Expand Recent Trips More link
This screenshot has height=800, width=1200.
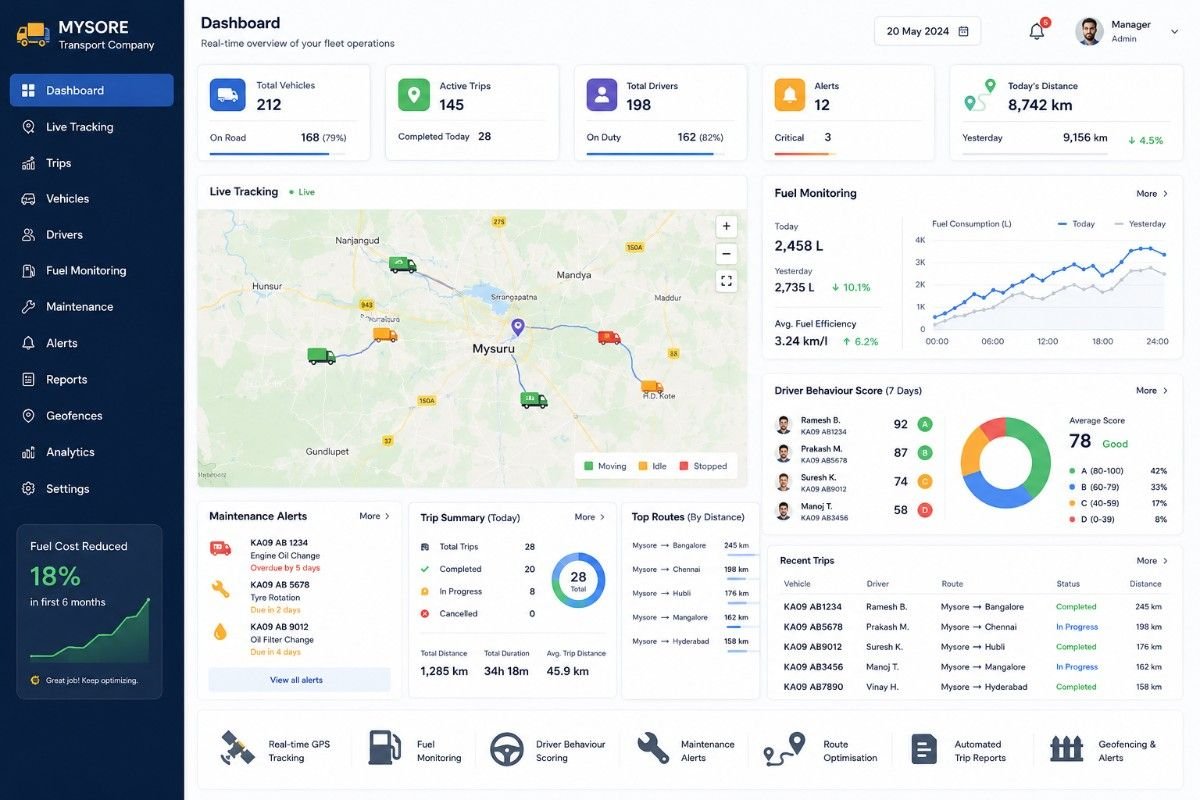coord(1152,561)
